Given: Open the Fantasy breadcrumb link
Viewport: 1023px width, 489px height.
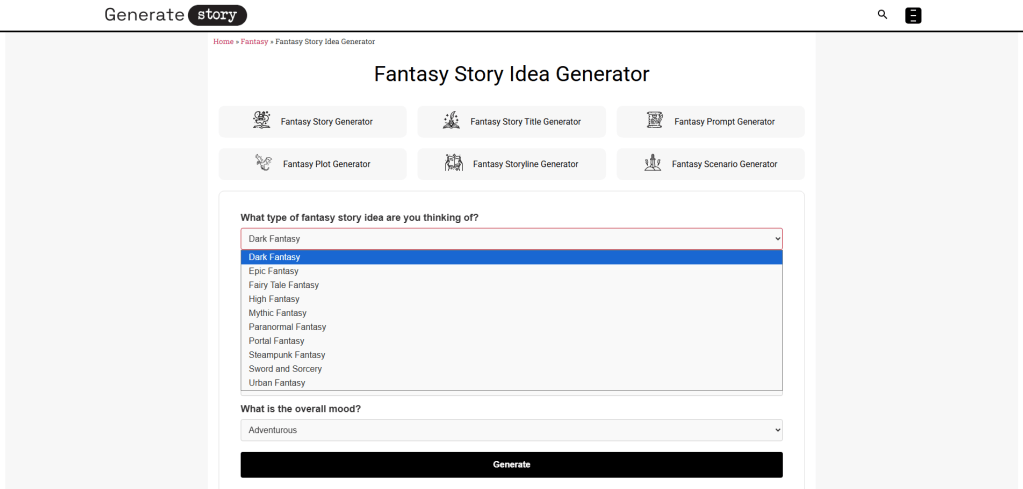Looking at the screenshot, I should pos(254,42).
